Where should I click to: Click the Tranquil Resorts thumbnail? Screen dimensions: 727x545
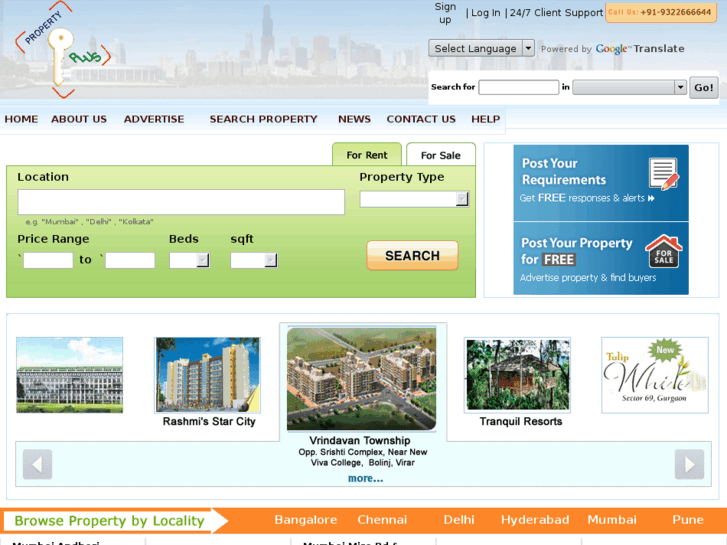517,375
